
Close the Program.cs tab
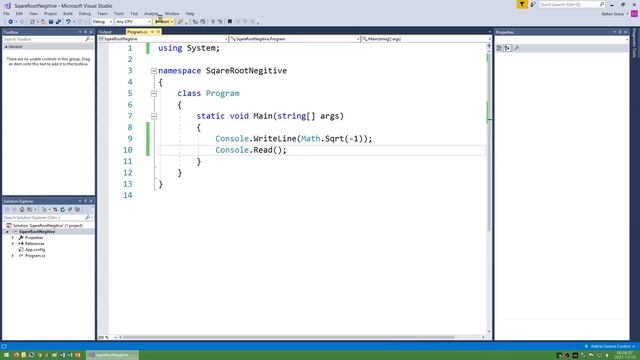[x=158, y=32]
